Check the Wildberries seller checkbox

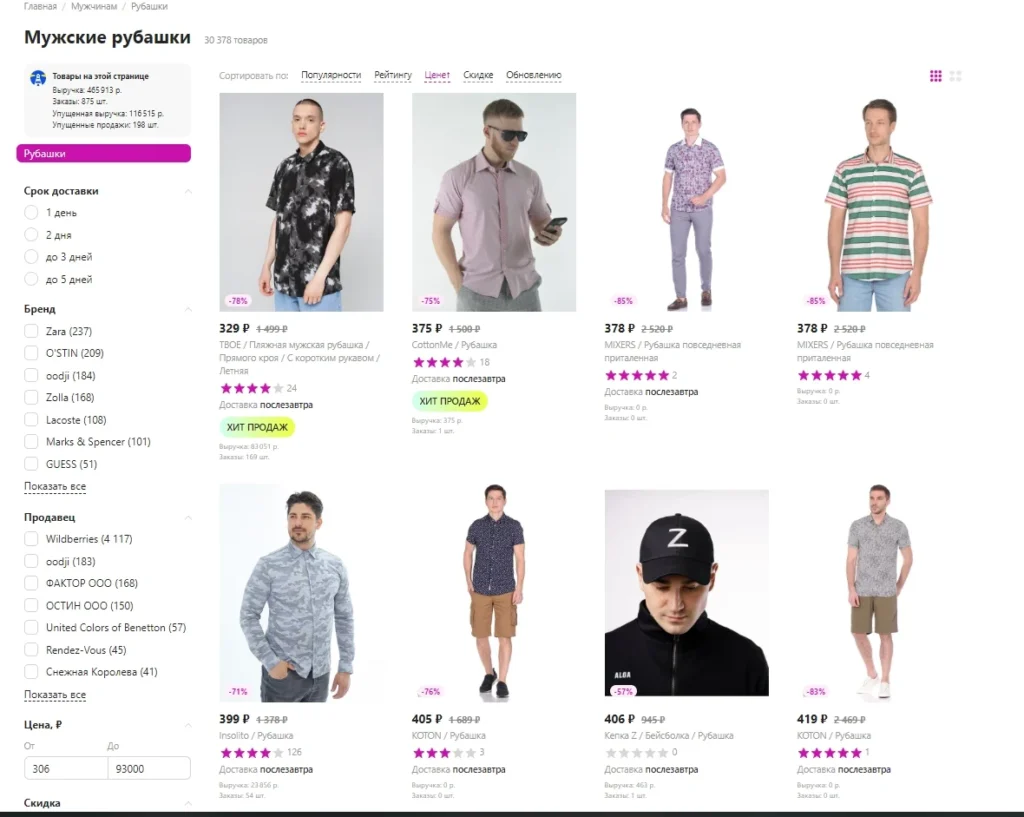[x=31, y=539]
